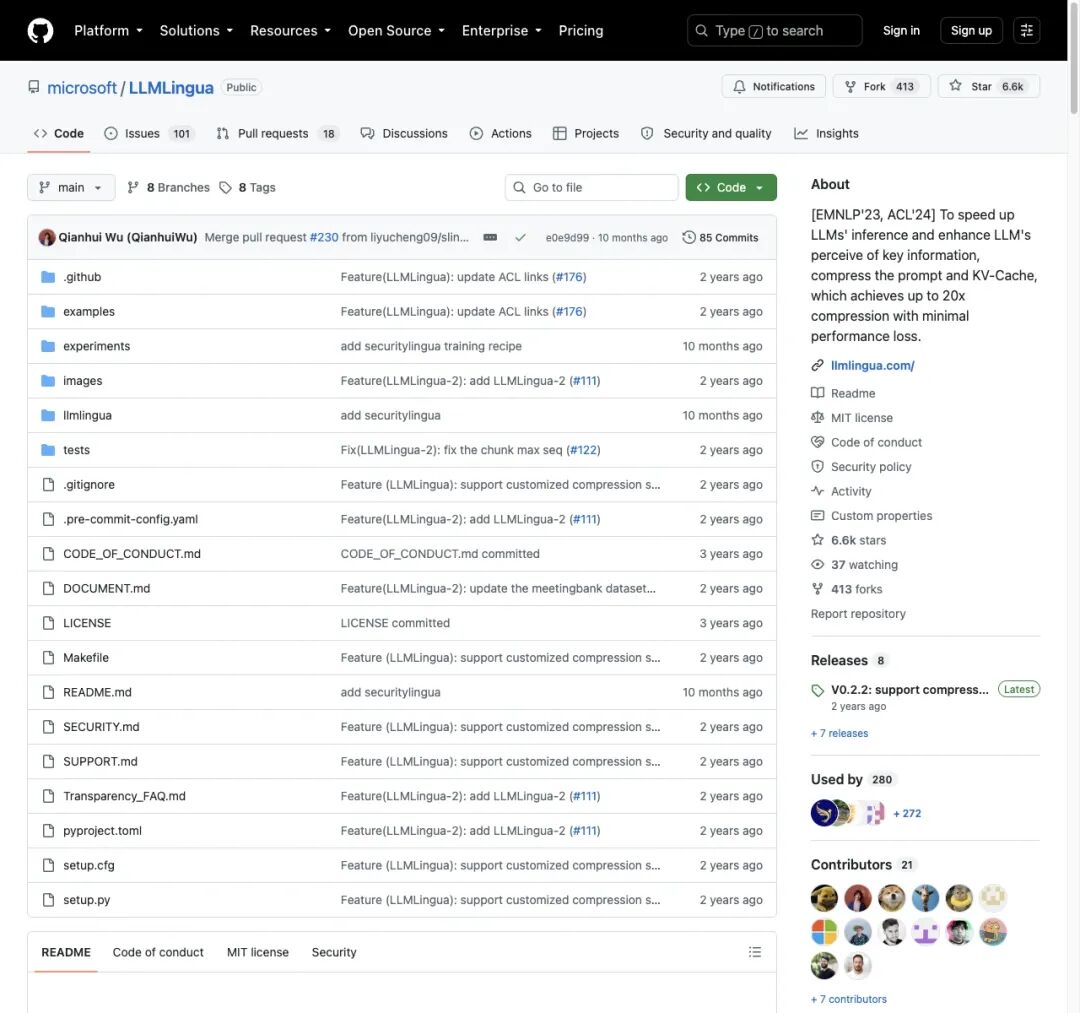View the 85 Commits history
This screenshot has width=1080, height=1013.
(x=720, y=238)
